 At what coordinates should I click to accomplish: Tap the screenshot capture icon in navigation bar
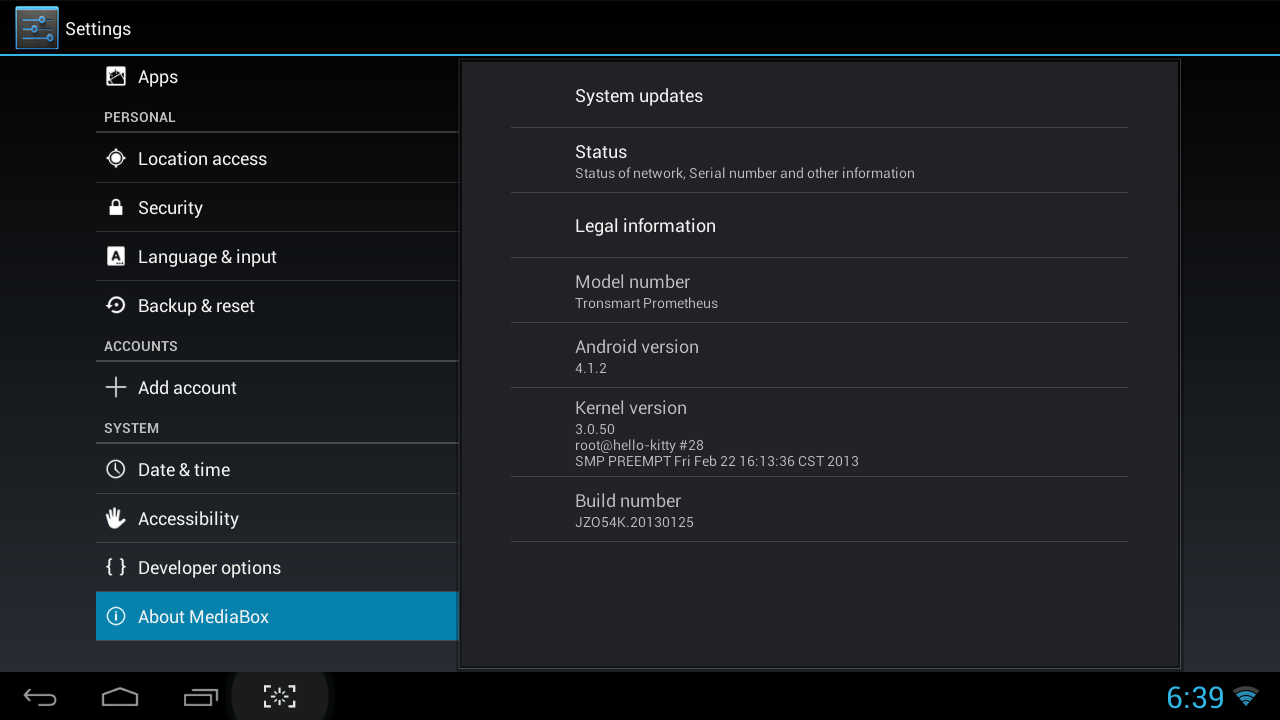click(280, 697)
